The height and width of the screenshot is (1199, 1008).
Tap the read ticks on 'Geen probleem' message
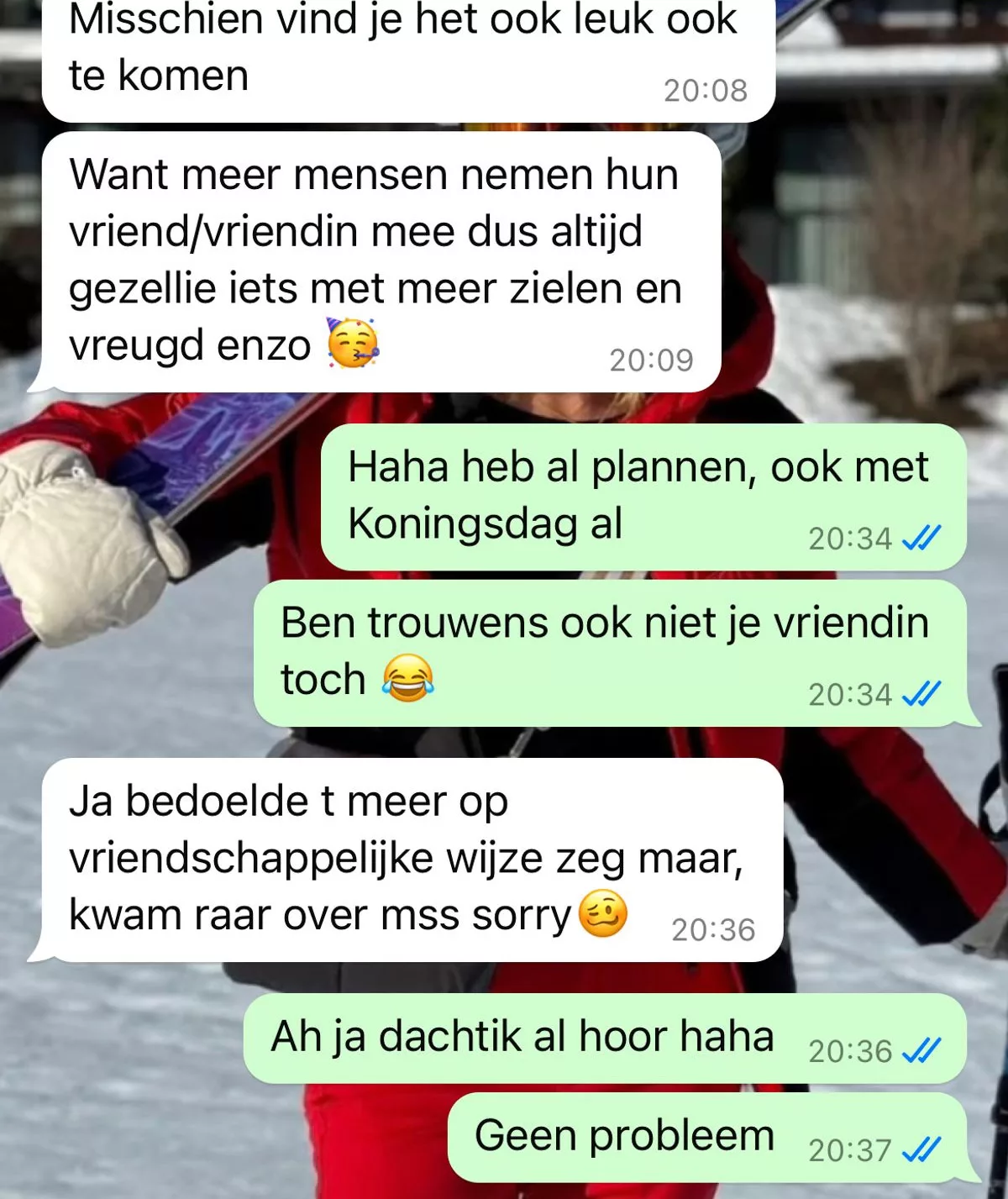tap(921, 1149)
